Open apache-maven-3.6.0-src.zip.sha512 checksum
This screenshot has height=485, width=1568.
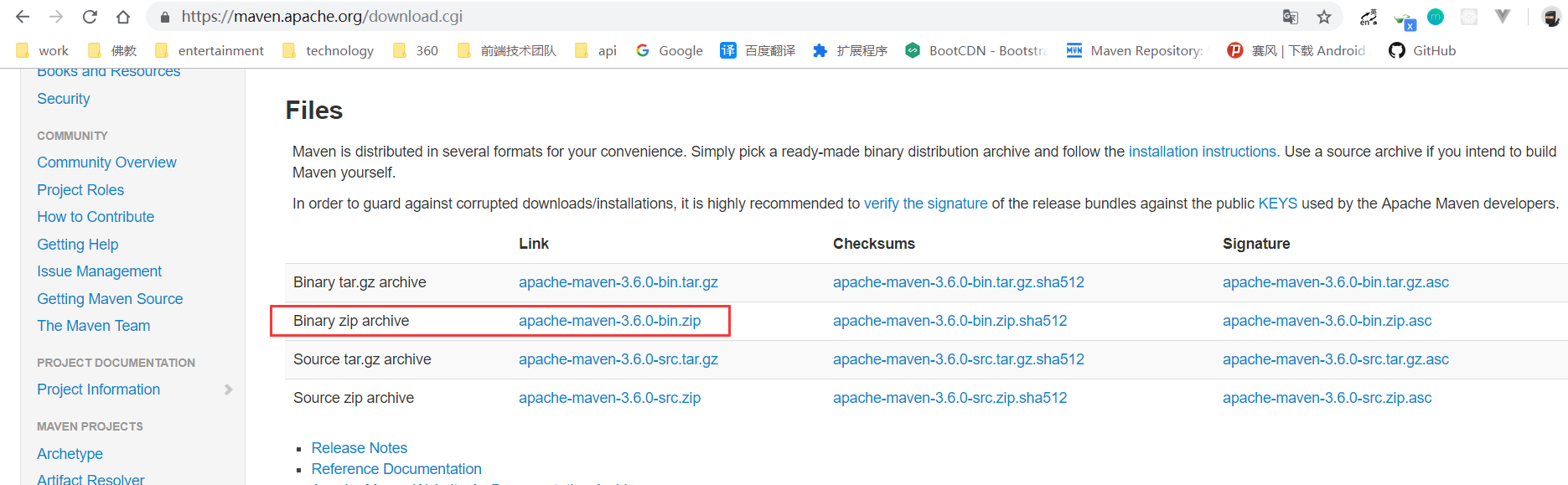950,398
